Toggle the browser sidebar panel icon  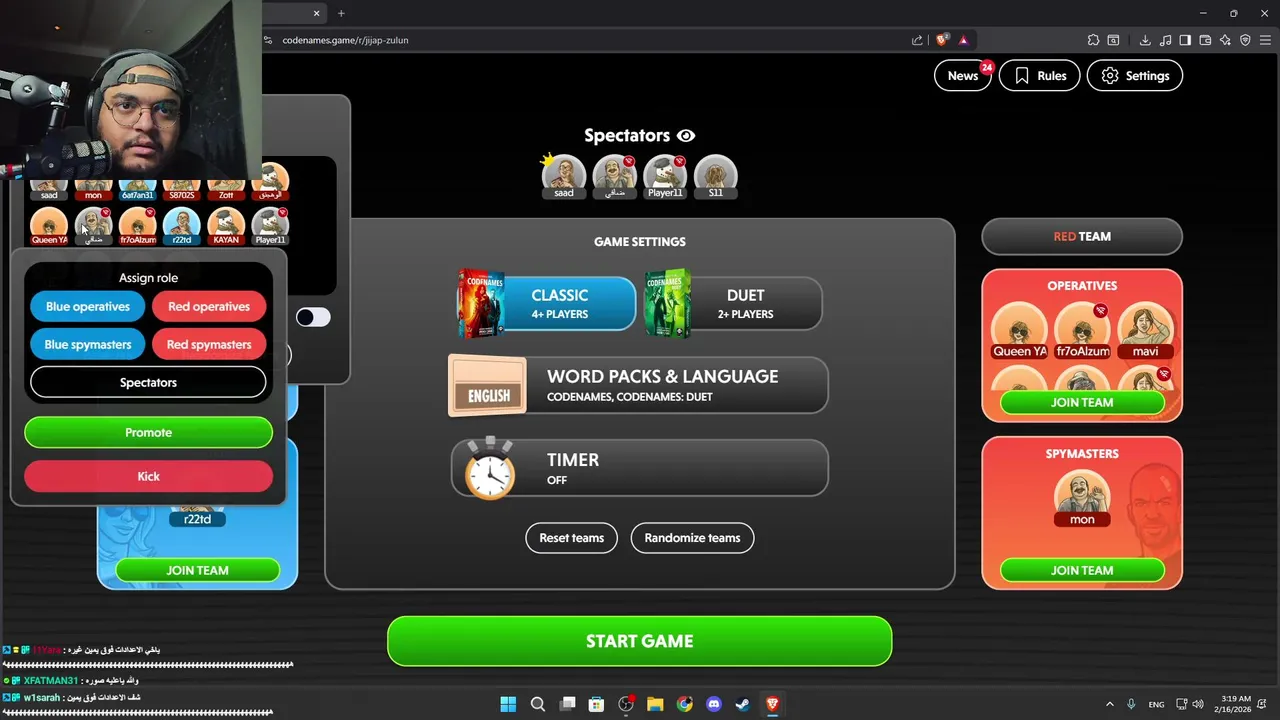pyautogui.click(x=1185, y=40)
